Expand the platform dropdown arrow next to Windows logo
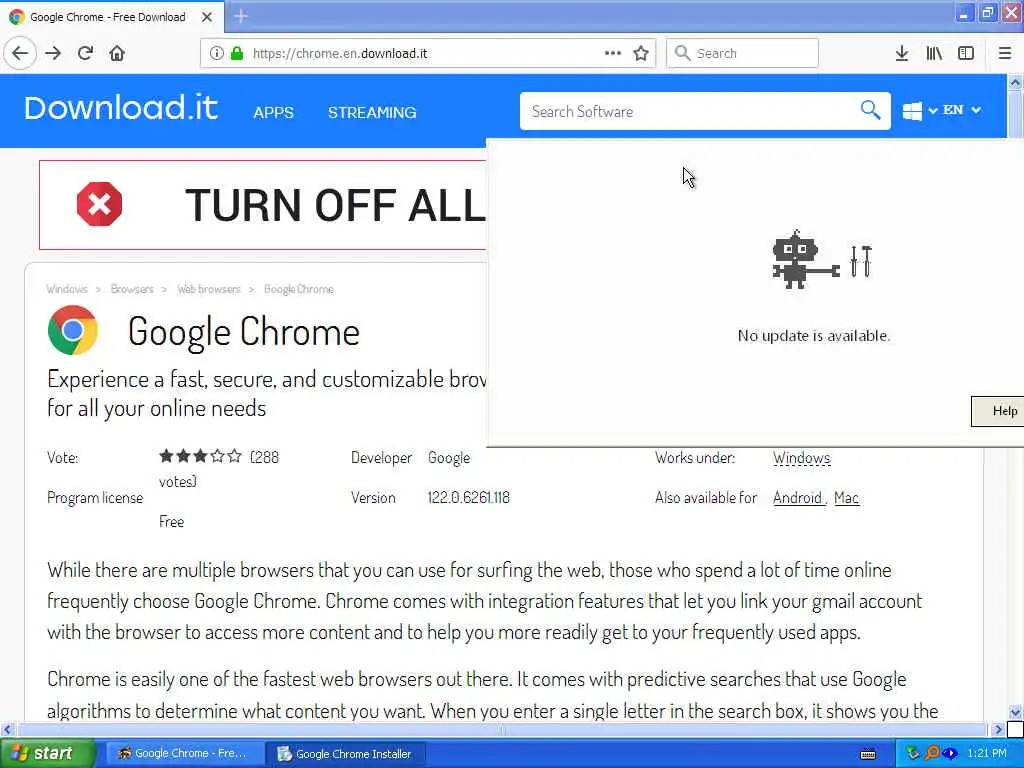 [x=933, y=110]
